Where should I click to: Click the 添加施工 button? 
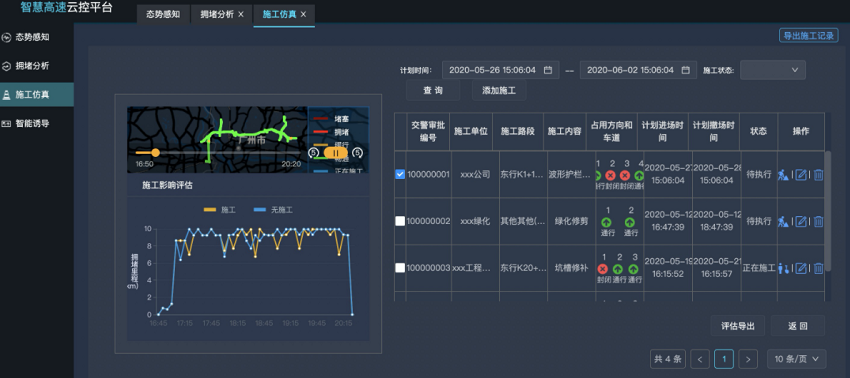click(499, 91)
